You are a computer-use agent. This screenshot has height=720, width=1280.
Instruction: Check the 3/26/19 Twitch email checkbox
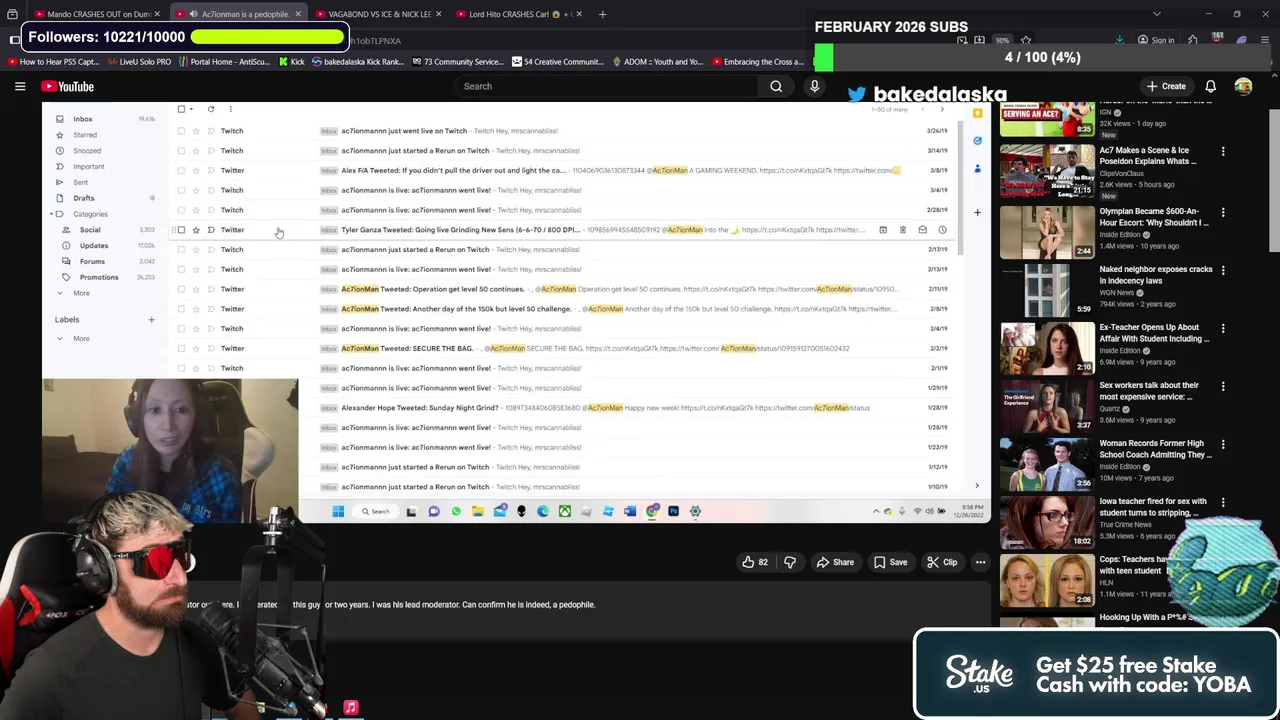[181, 131]
